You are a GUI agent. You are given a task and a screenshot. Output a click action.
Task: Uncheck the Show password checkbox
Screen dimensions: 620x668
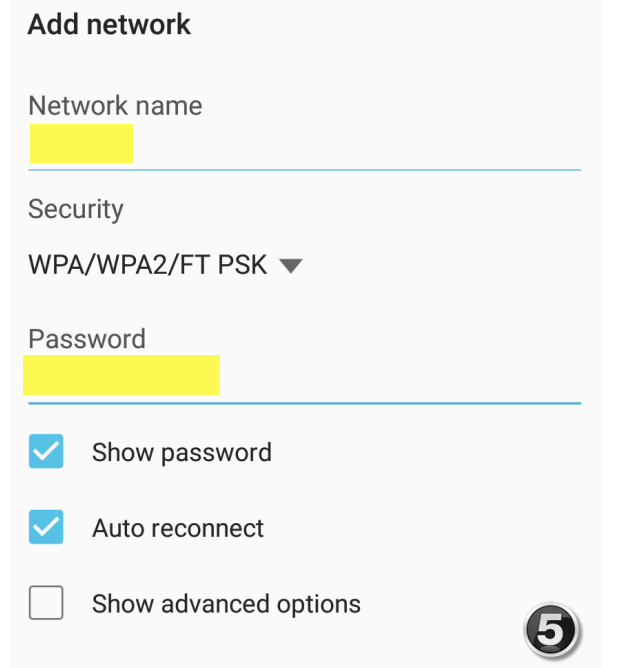46,451
